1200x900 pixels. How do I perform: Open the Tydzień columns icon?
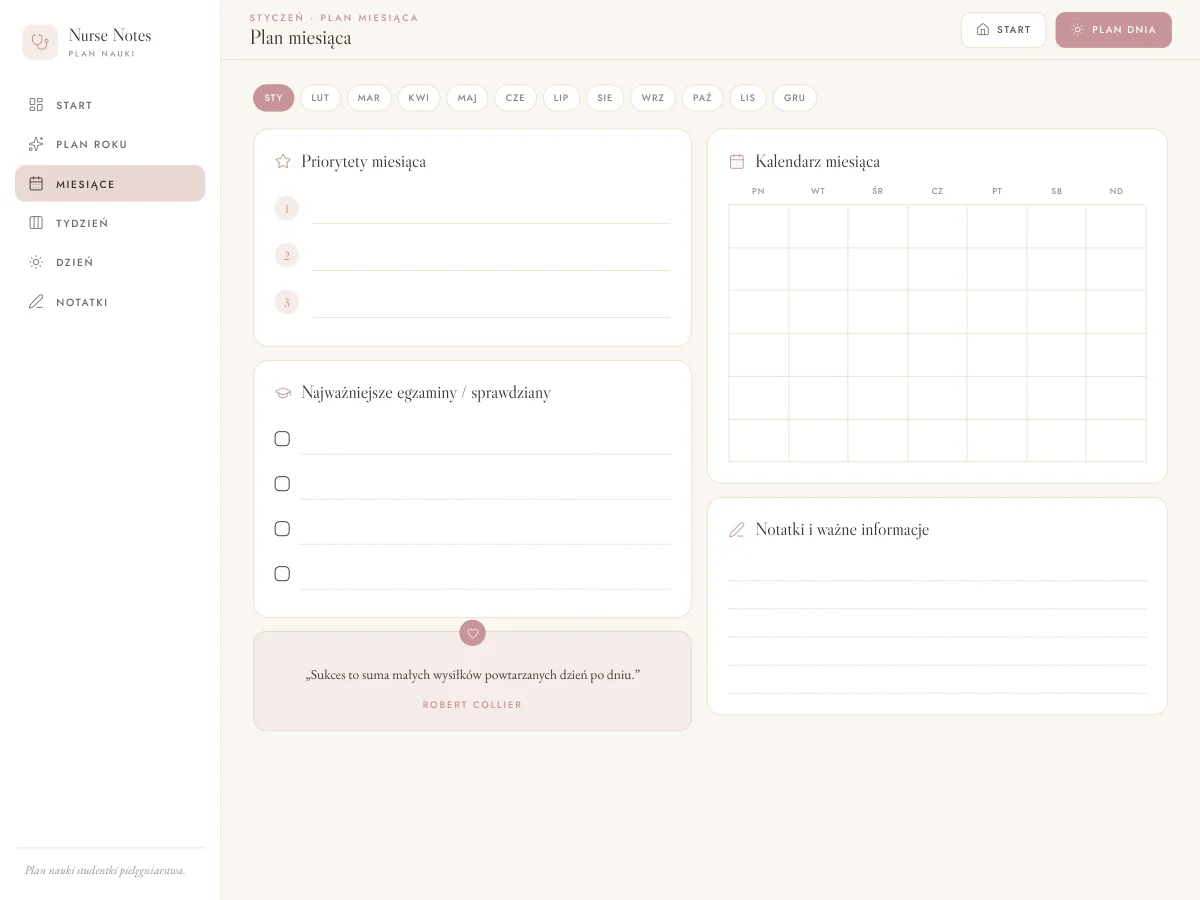point(36,223)
